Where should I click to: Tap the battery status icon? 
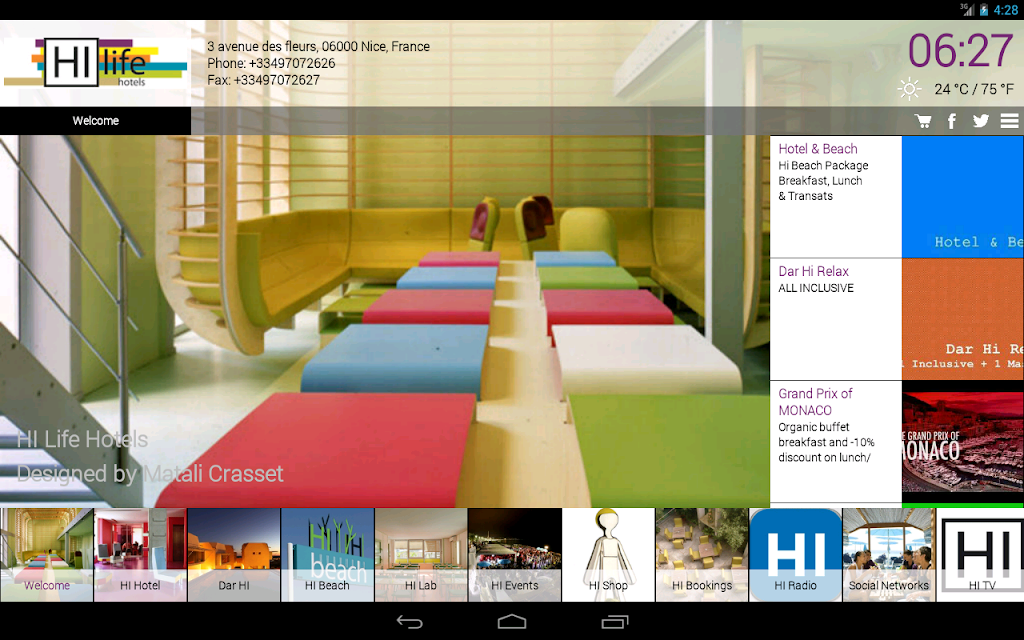984,10
